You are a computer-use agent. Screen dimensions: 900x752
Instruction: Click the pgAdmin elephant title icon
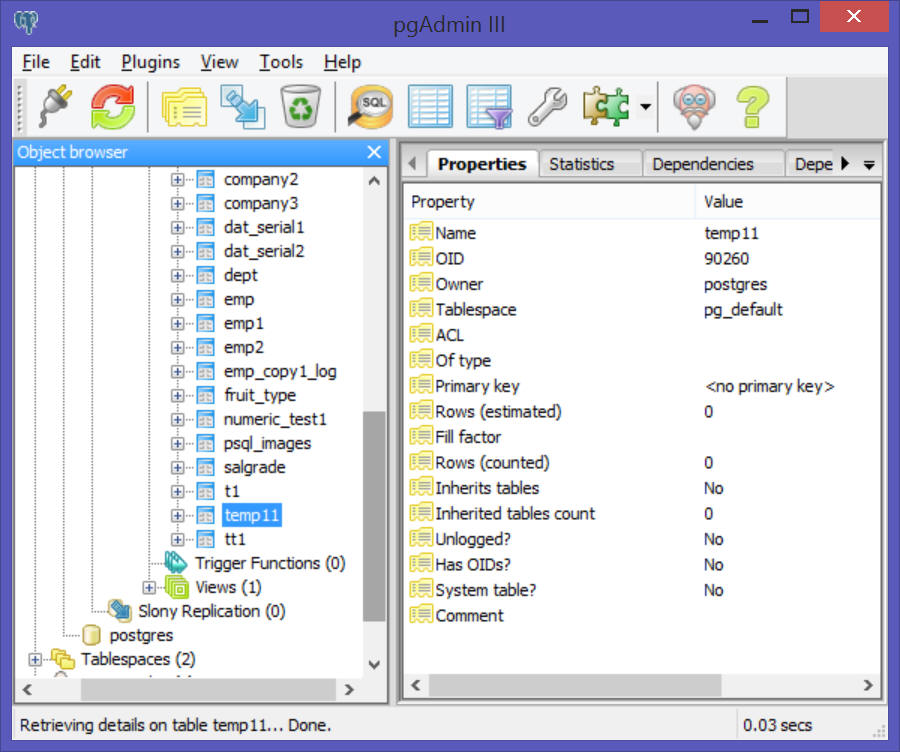tap(26, 23)
